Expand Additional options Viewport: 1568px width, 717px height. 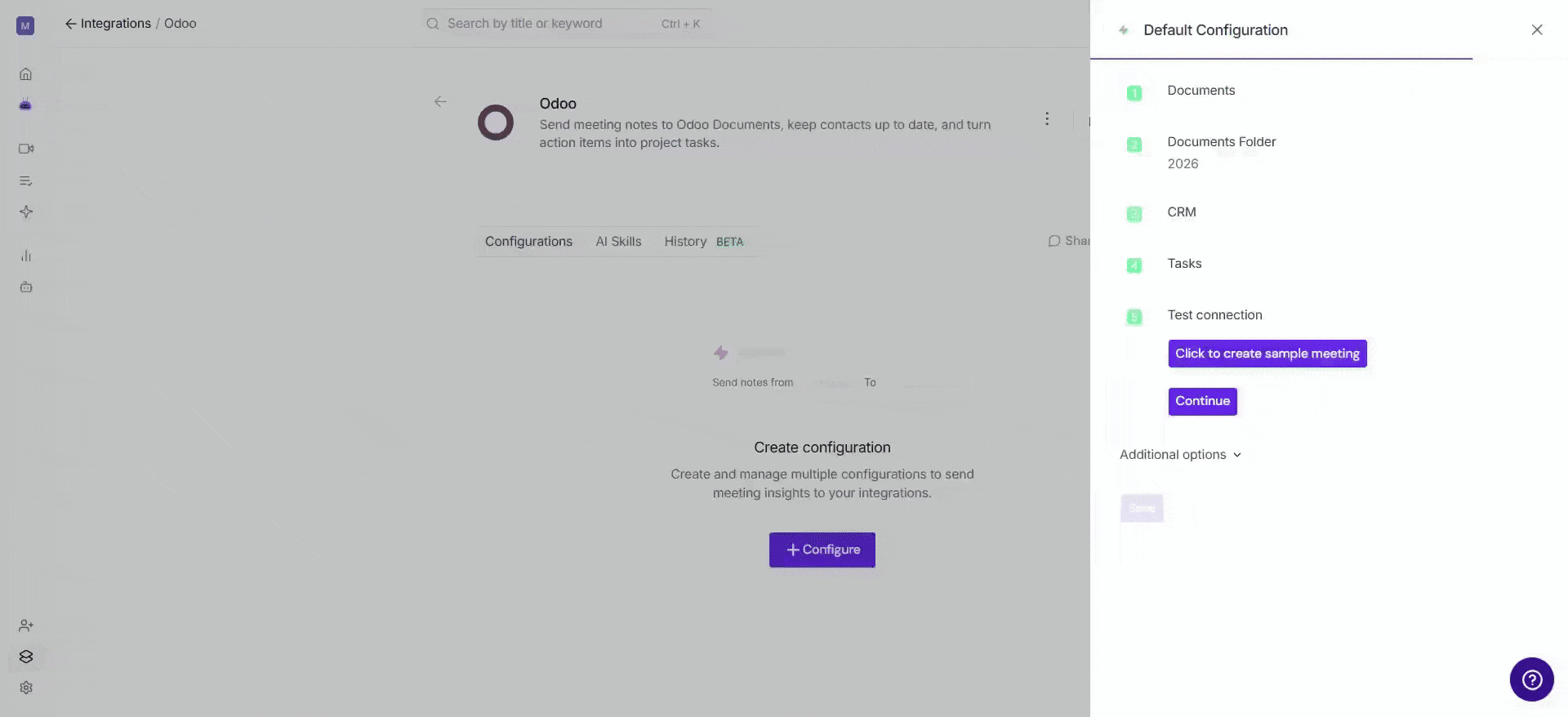pyautogui.click(x=1180, y=455)
